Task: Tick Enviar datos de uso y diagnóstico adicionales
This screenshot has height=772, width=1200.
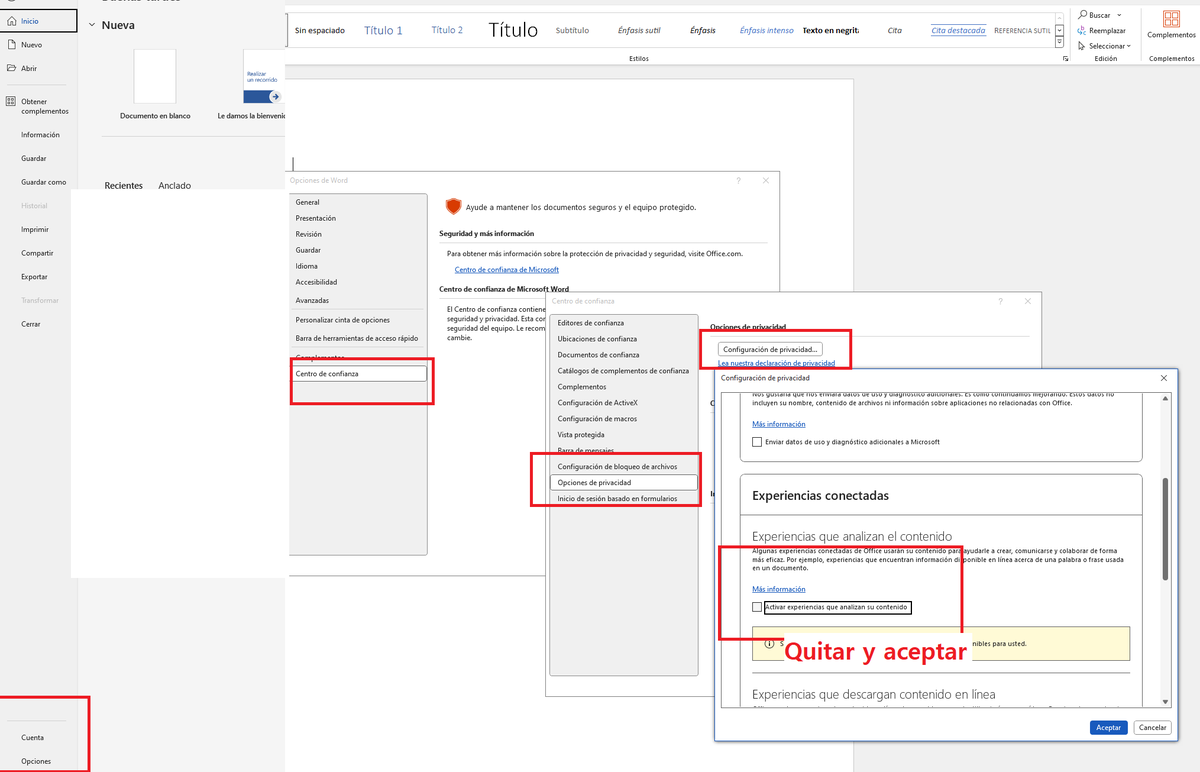Action: tap(757, 441)
